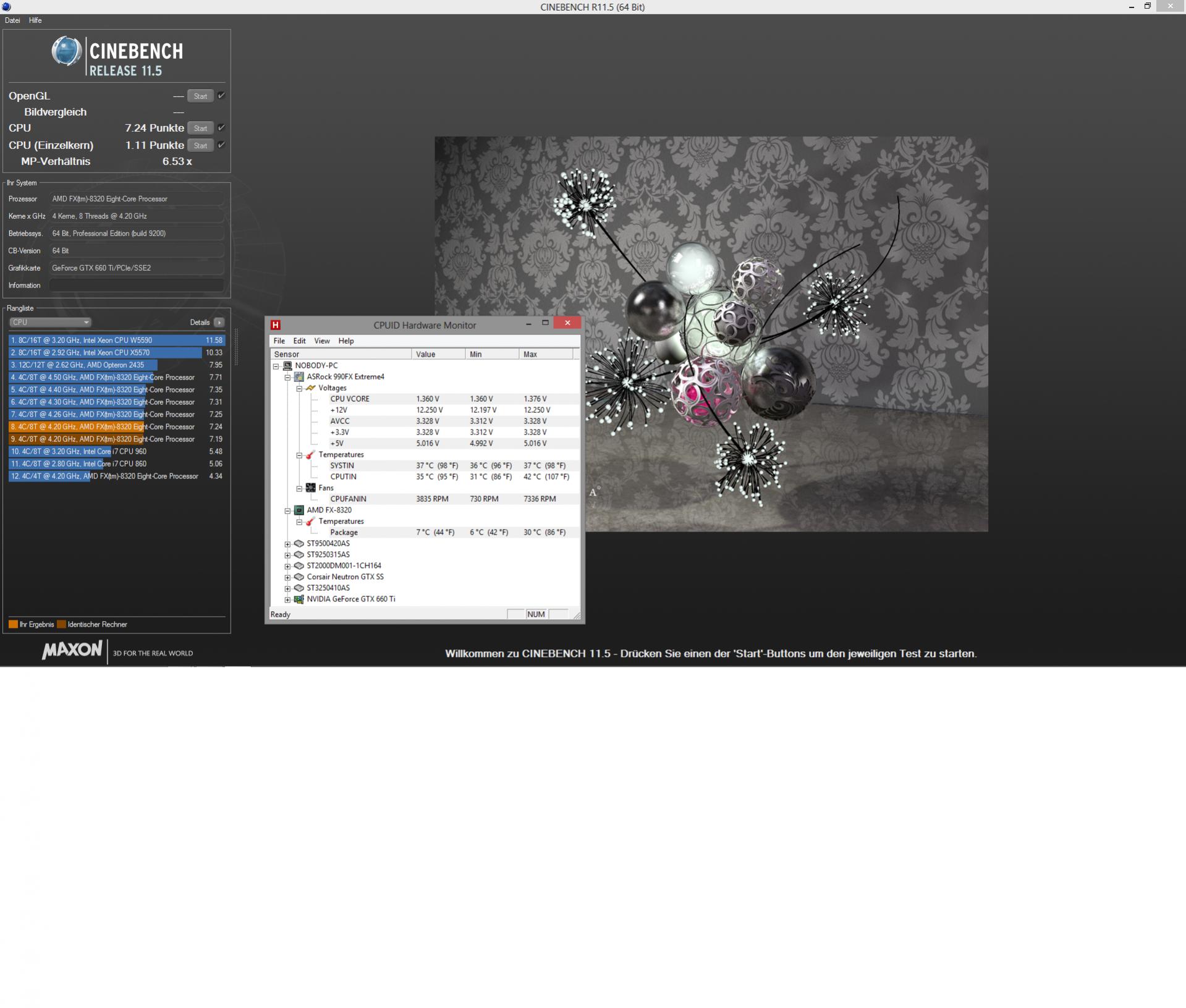Viewport: 1186px width, 1008px height.
Task: Open the View menu in Hardware Monitor
Action: click(322, 341)
